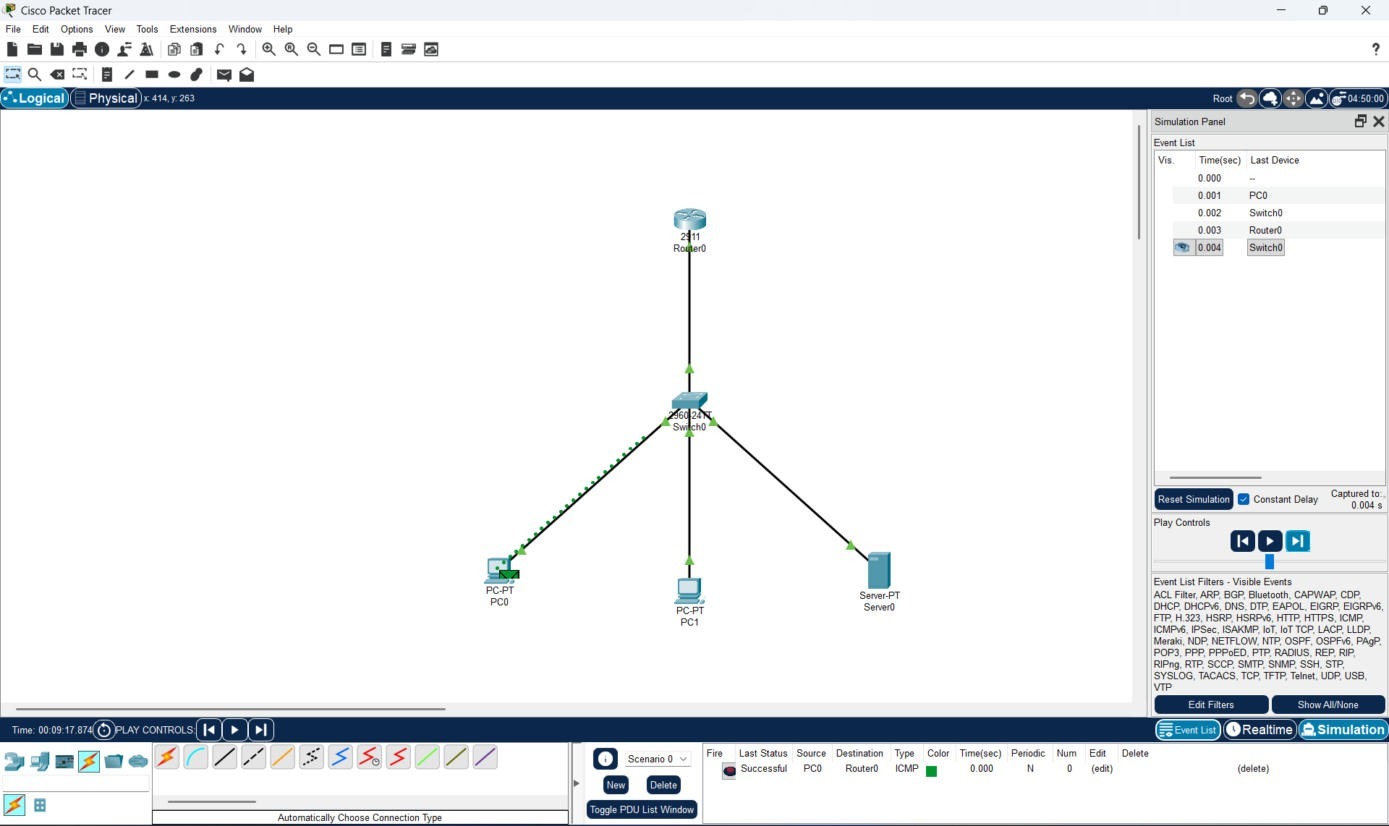Pick the blue serial DCE connection
This screenshot has width=1389, height=826.
340,758
